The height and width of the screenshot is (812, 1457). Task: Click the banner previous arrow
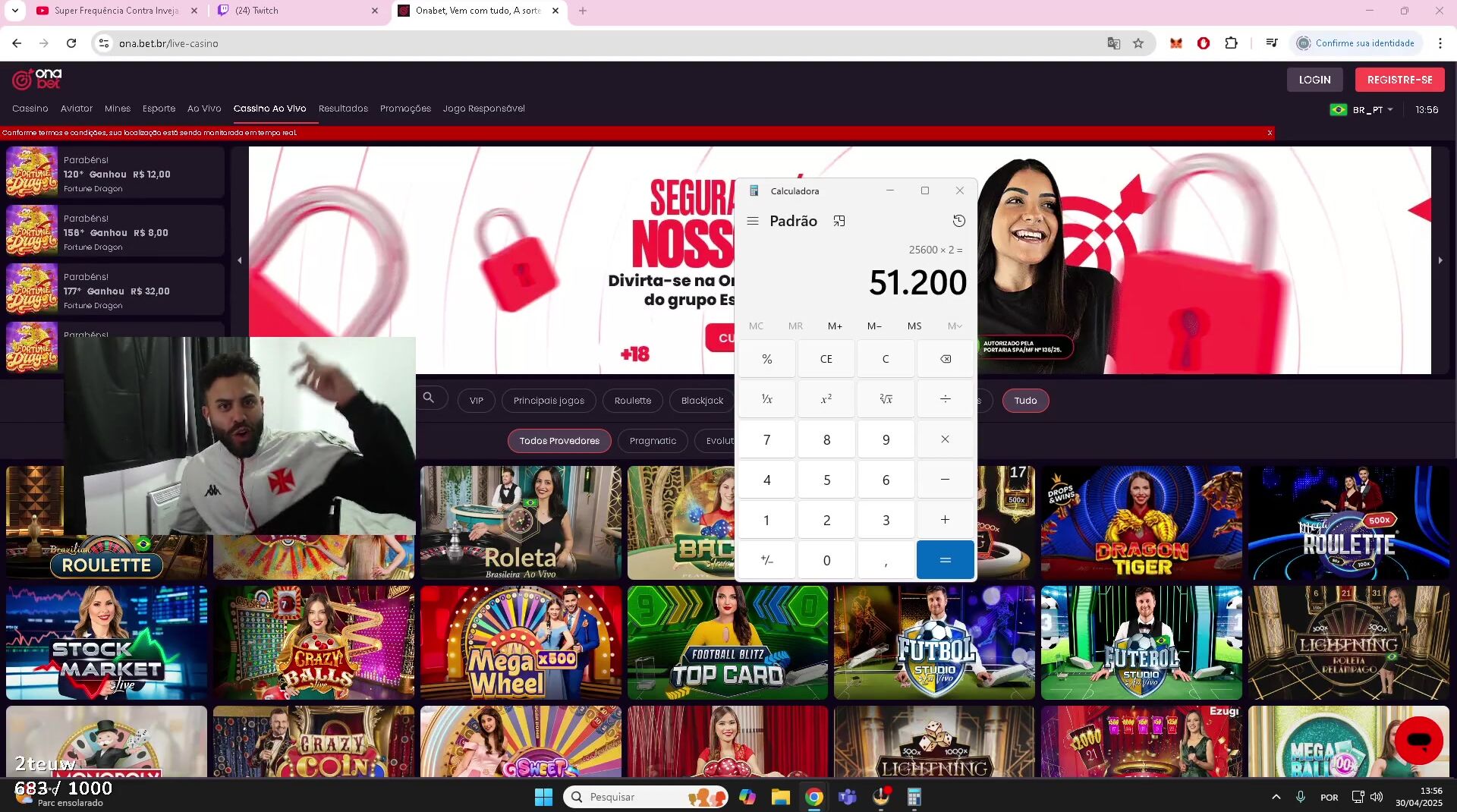pyautogui.click(x=240, y=260)
